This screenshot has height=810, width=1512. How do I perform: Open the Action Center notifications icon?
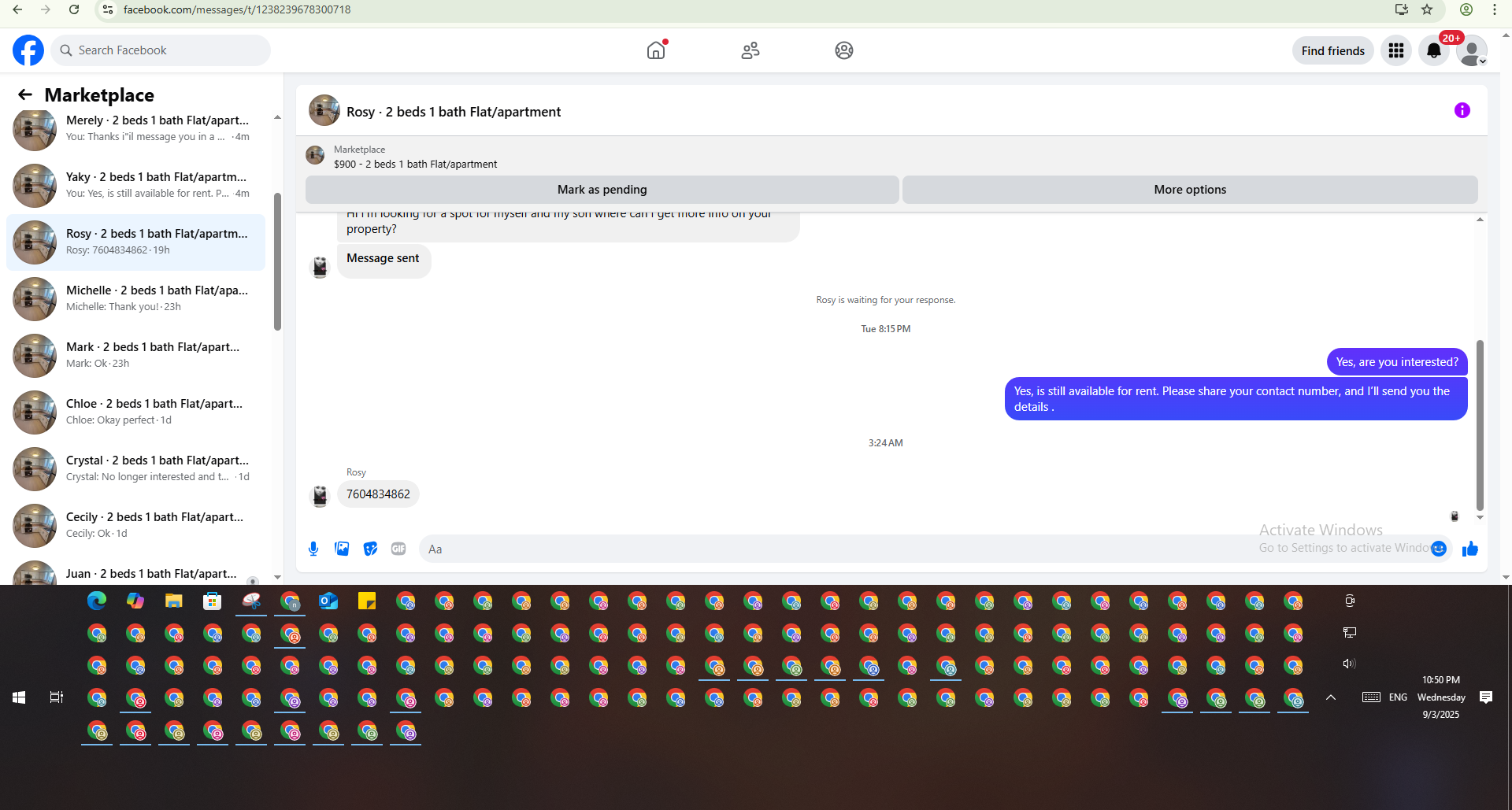[x=1486, y=697]
